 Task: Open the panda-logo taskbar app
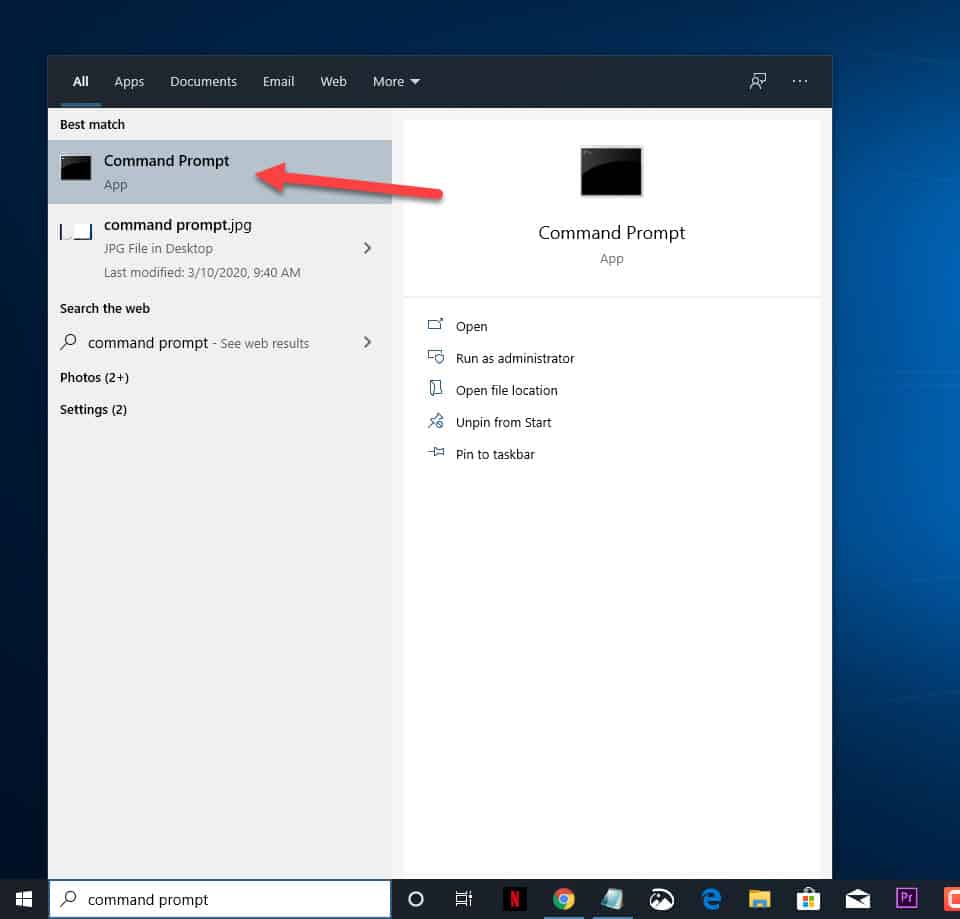661,899
